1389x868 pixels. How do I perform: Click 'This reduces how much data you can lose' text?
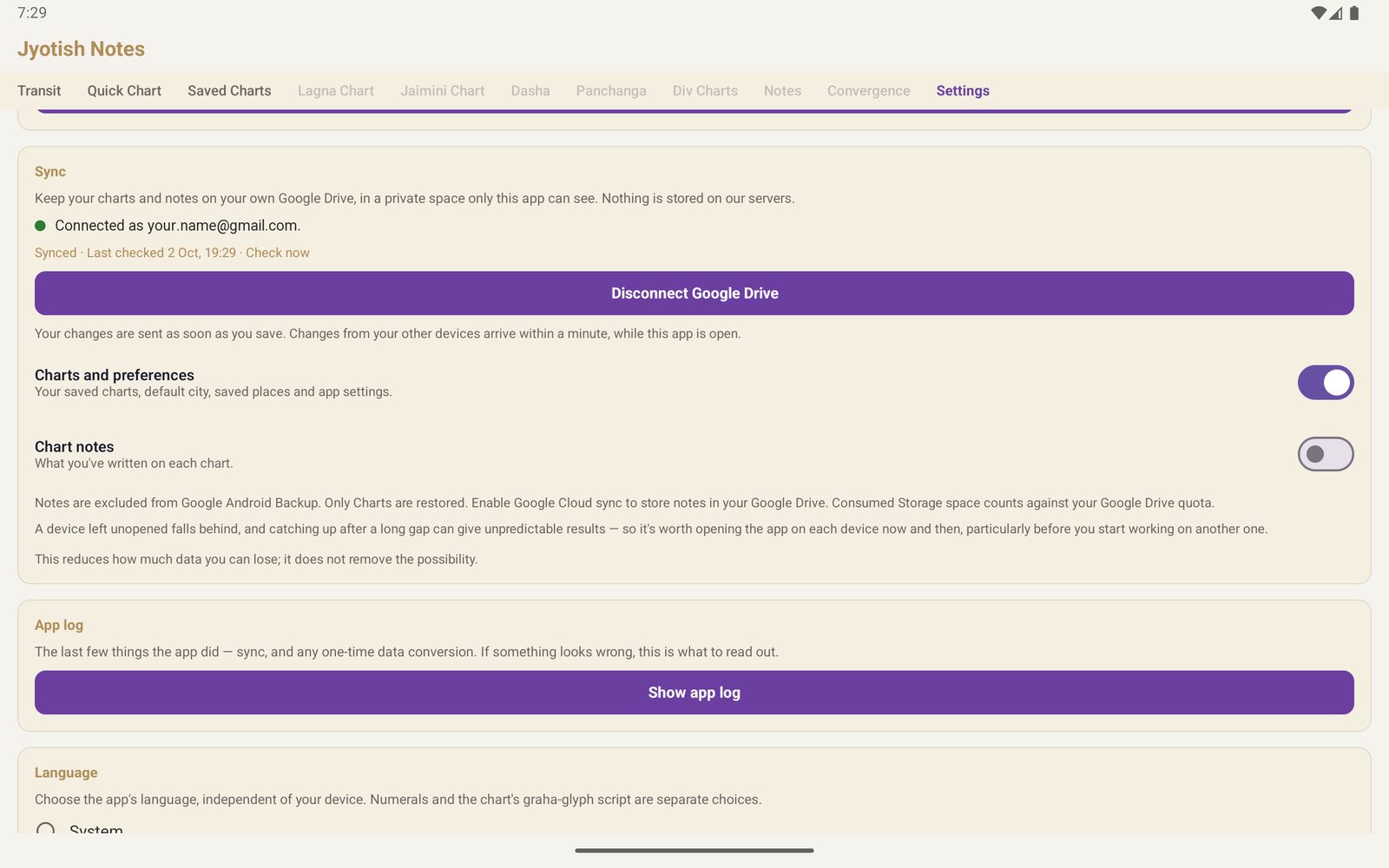click(x=157, y=559)
